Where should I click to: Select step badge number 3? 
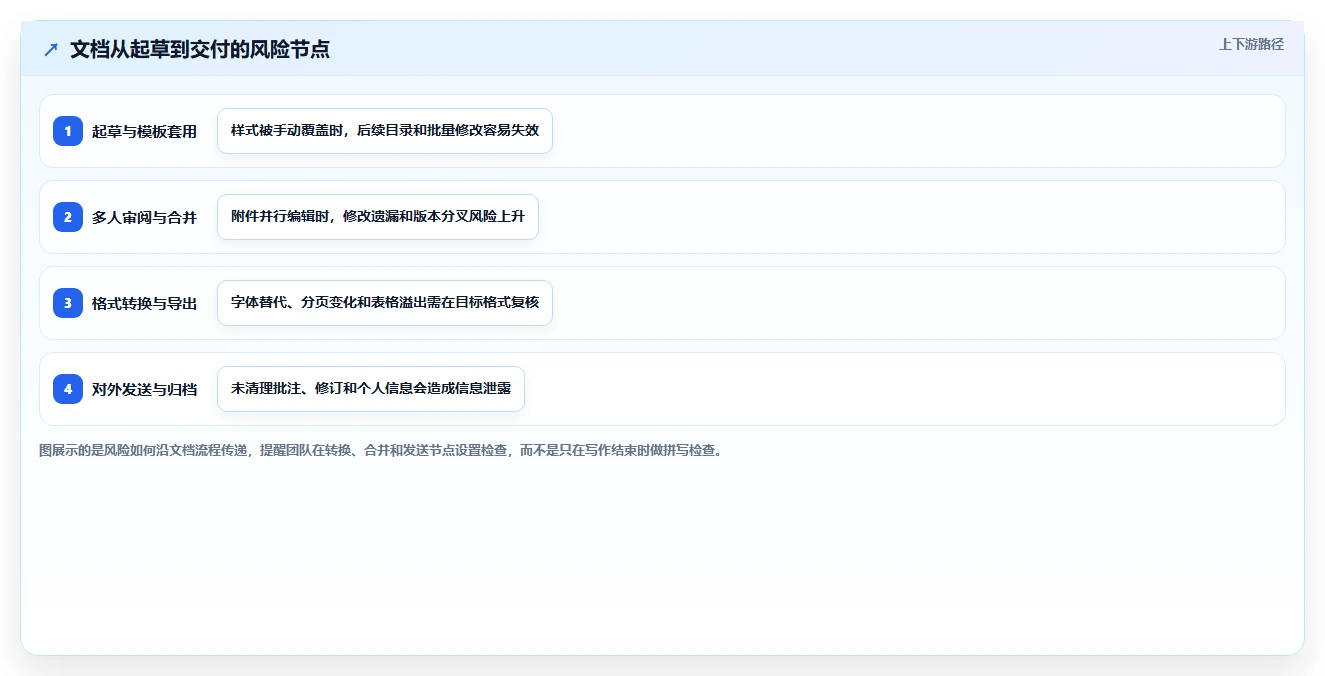pos(68,303)
